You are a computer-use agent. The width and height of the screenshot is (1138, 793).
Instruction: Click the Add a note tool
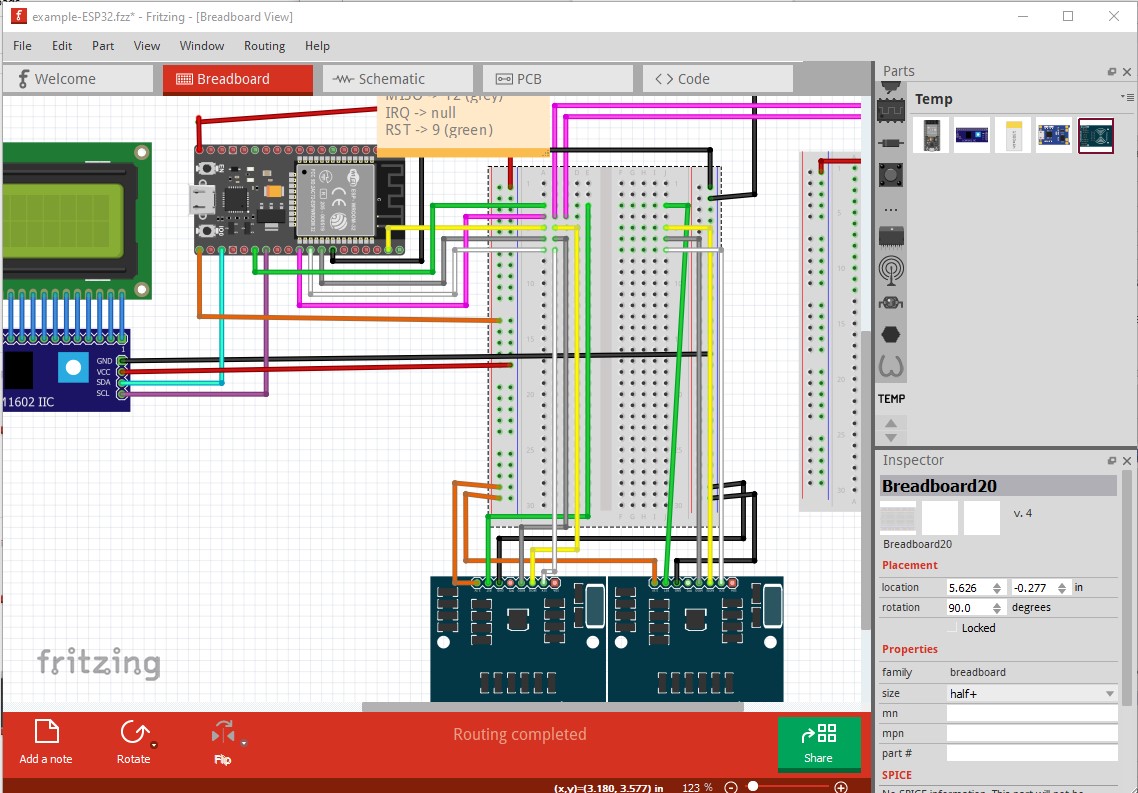coord(45,740)
